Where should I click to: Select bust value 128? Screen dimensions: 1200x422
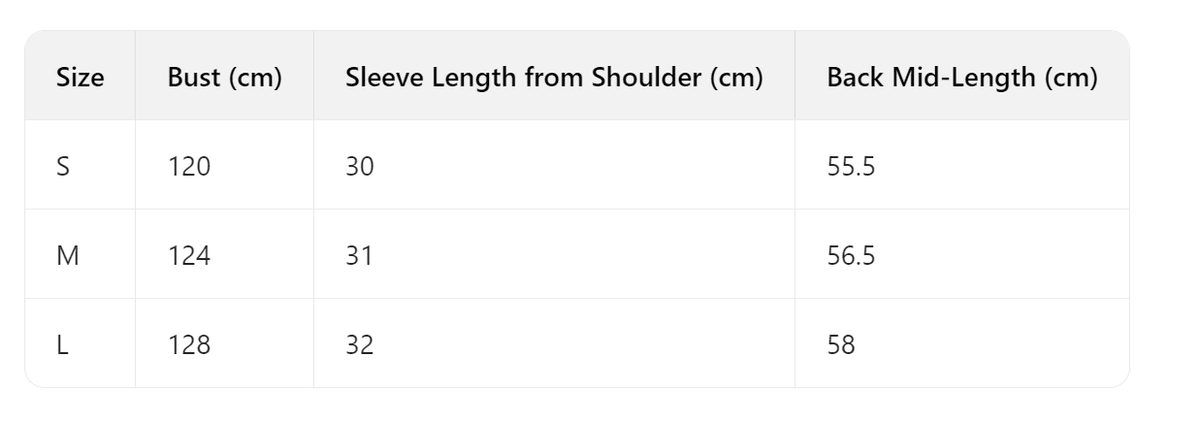click(x=189, y=345)
